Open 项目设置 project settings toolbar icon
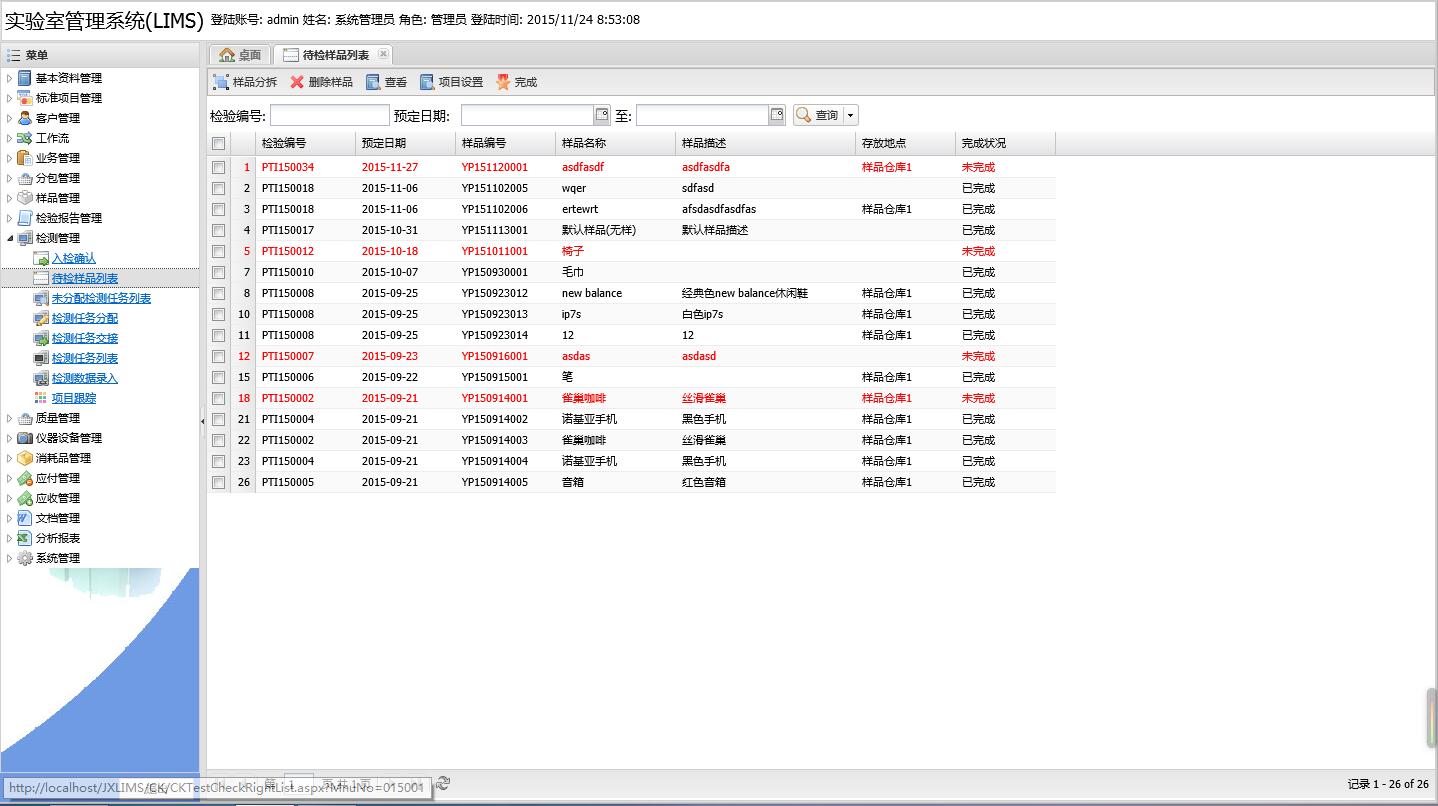This screenshot has height=806, width=1438. [x=427, y=82]
